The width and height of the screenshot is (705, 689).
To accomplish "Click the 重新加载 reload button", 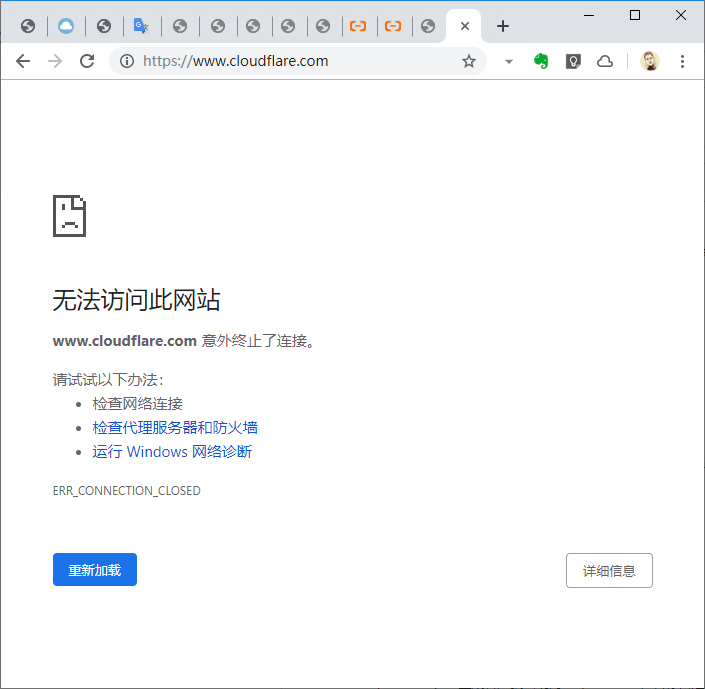I will click(x=95, y=569).
